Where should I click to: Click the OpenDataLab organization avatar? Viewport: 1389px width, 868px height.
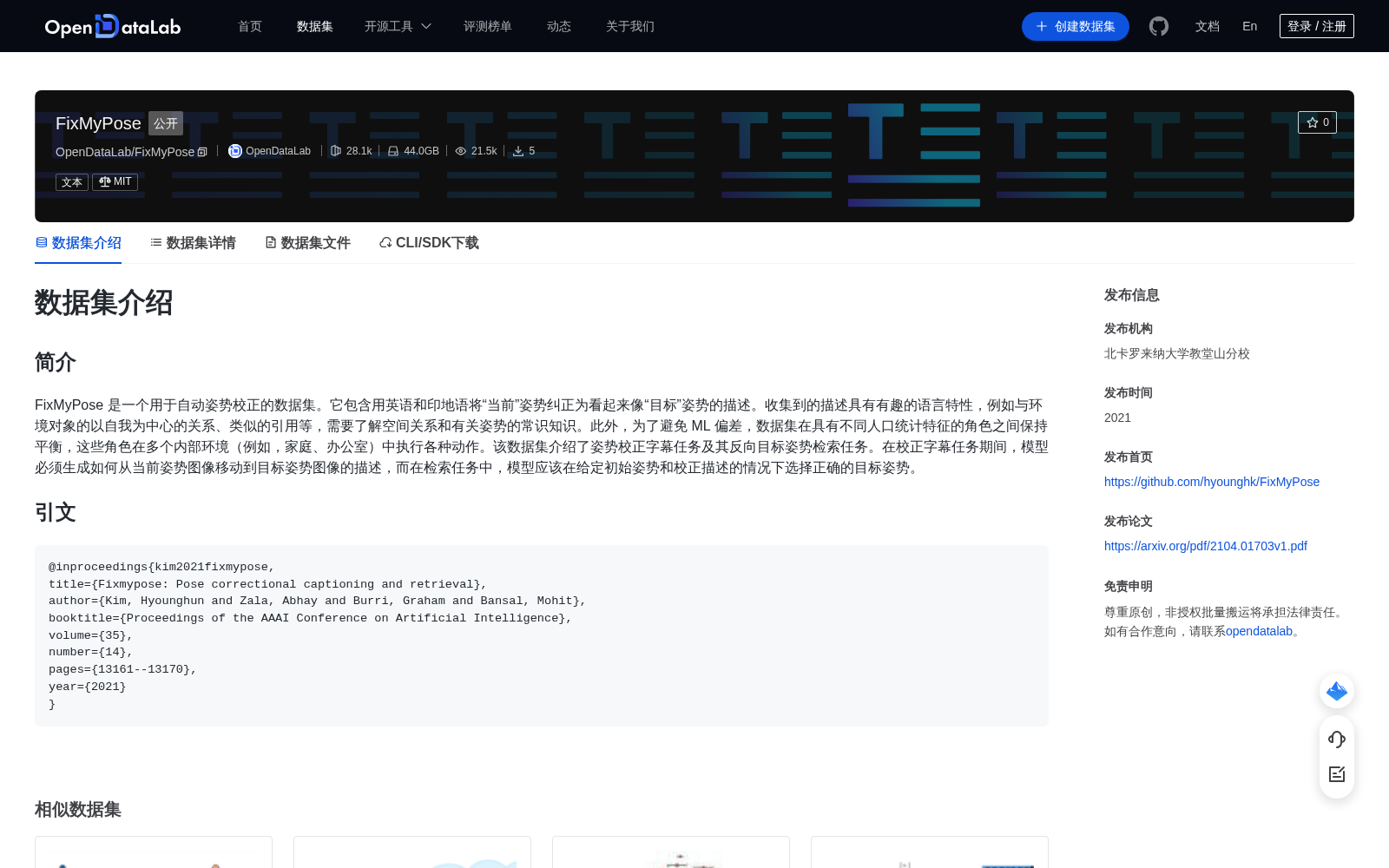[234, 151]
